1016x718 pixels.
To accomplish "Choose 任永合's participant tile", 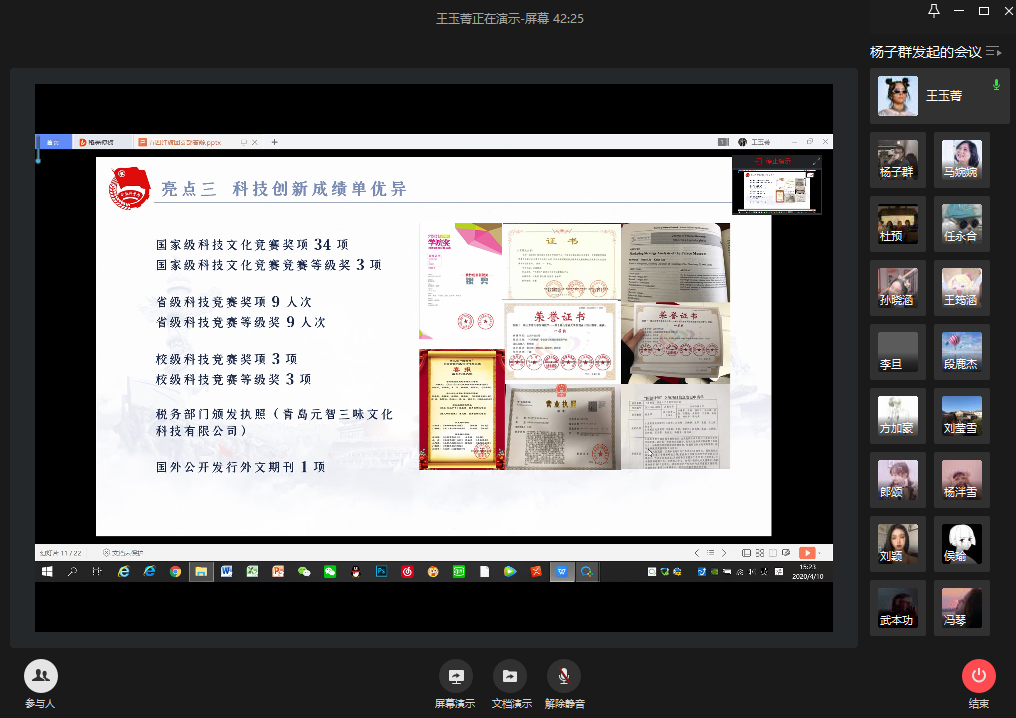I will [x=962, y=224].
